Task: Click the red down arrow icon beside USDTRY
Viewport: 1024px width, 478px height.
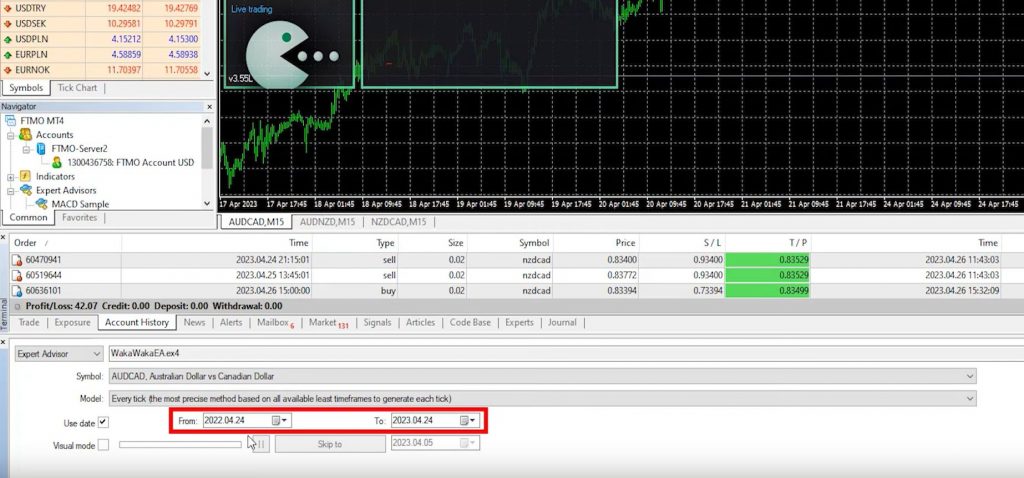Action: (x=8, y=8)
